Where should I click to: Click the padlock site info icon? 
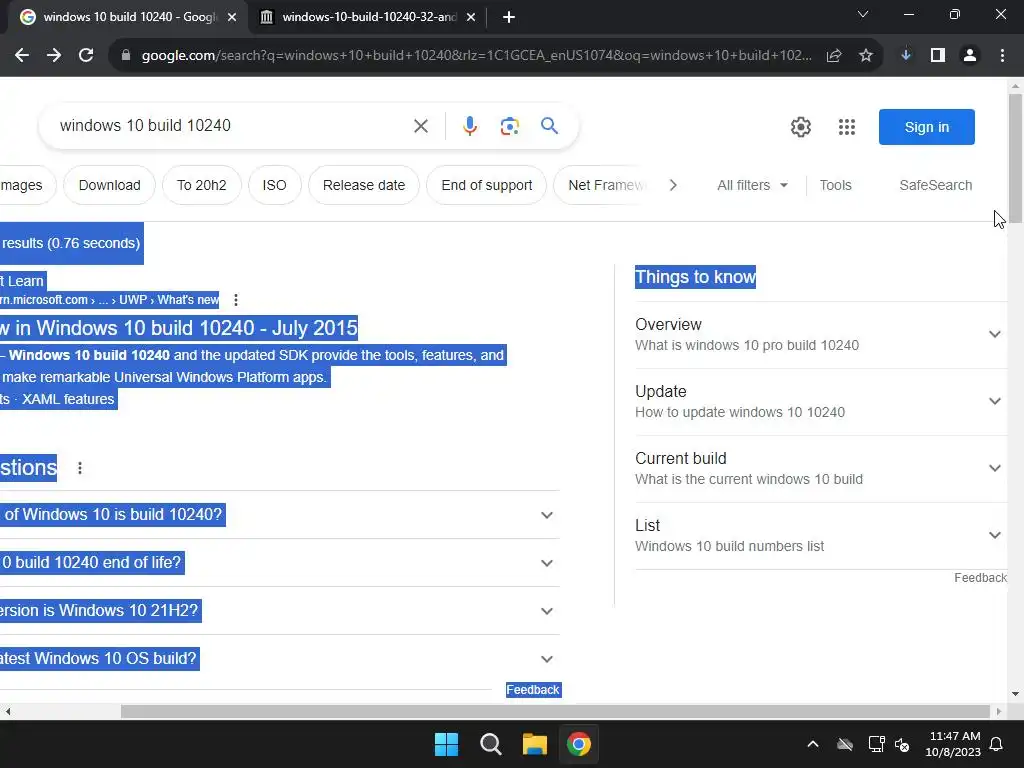(126, 56)
